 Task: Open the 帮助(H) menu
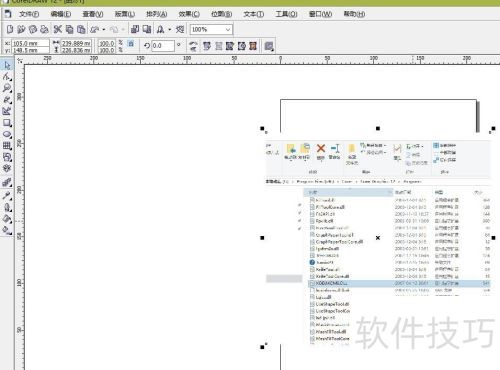tap(354, 14)
